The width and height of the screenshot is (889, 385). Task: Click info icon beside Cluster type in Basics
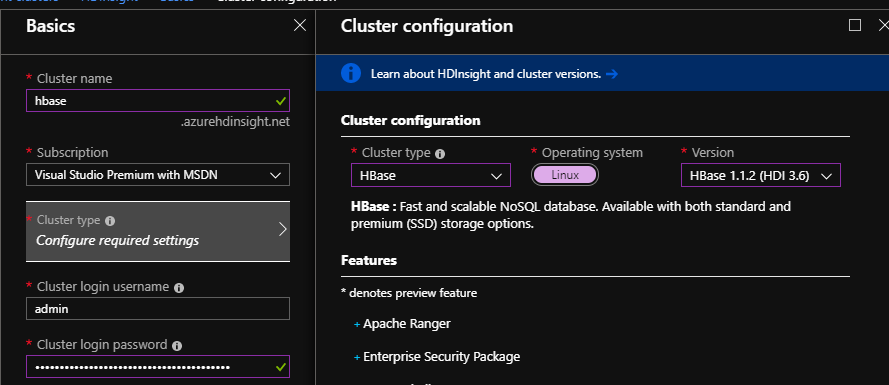coord(110,221)
